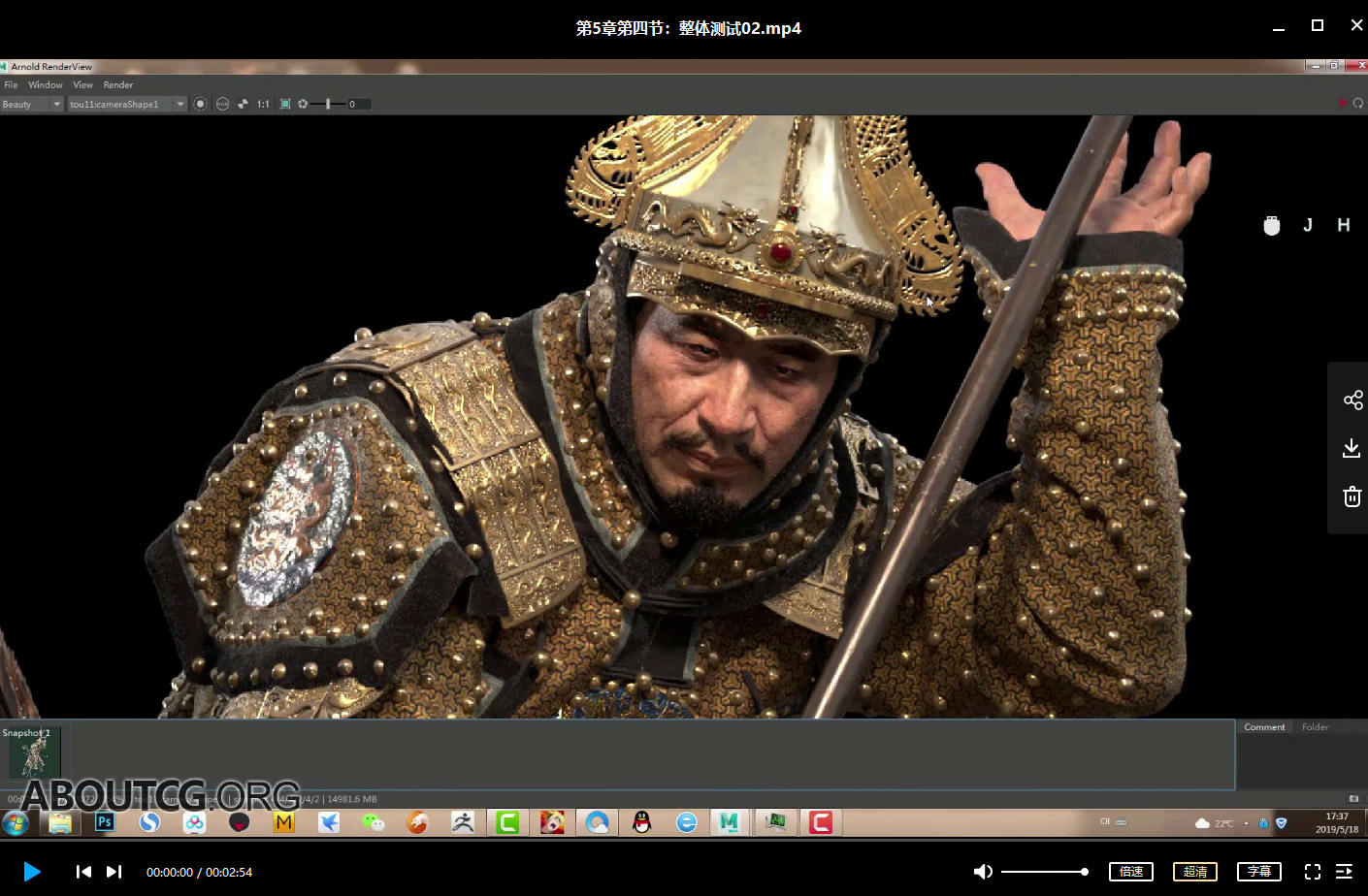
Task: Mute the player volume speaker icon
Action: coord(982,872)
